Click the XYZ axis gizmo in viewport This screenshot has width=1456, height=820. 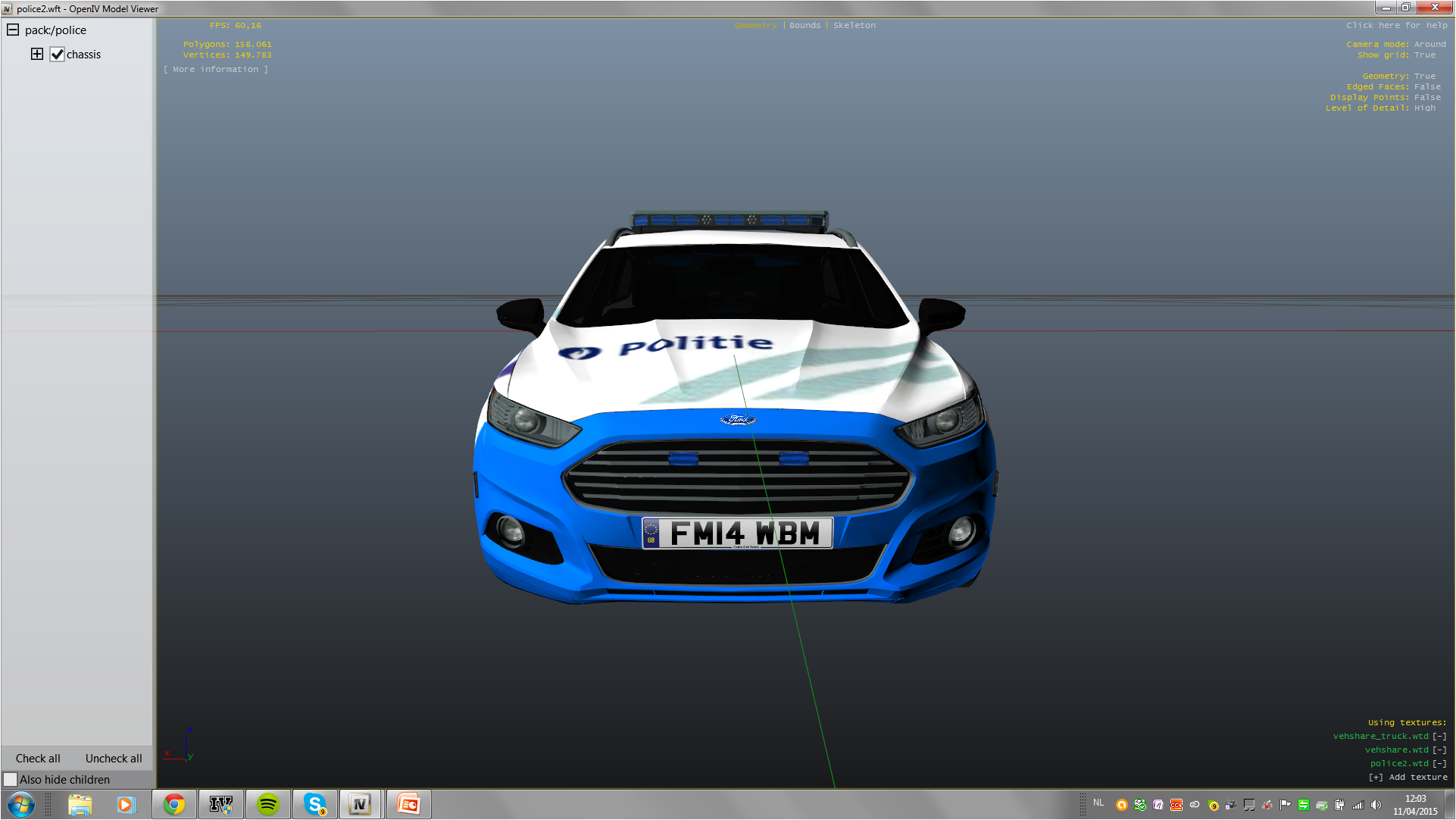(180, 744)
